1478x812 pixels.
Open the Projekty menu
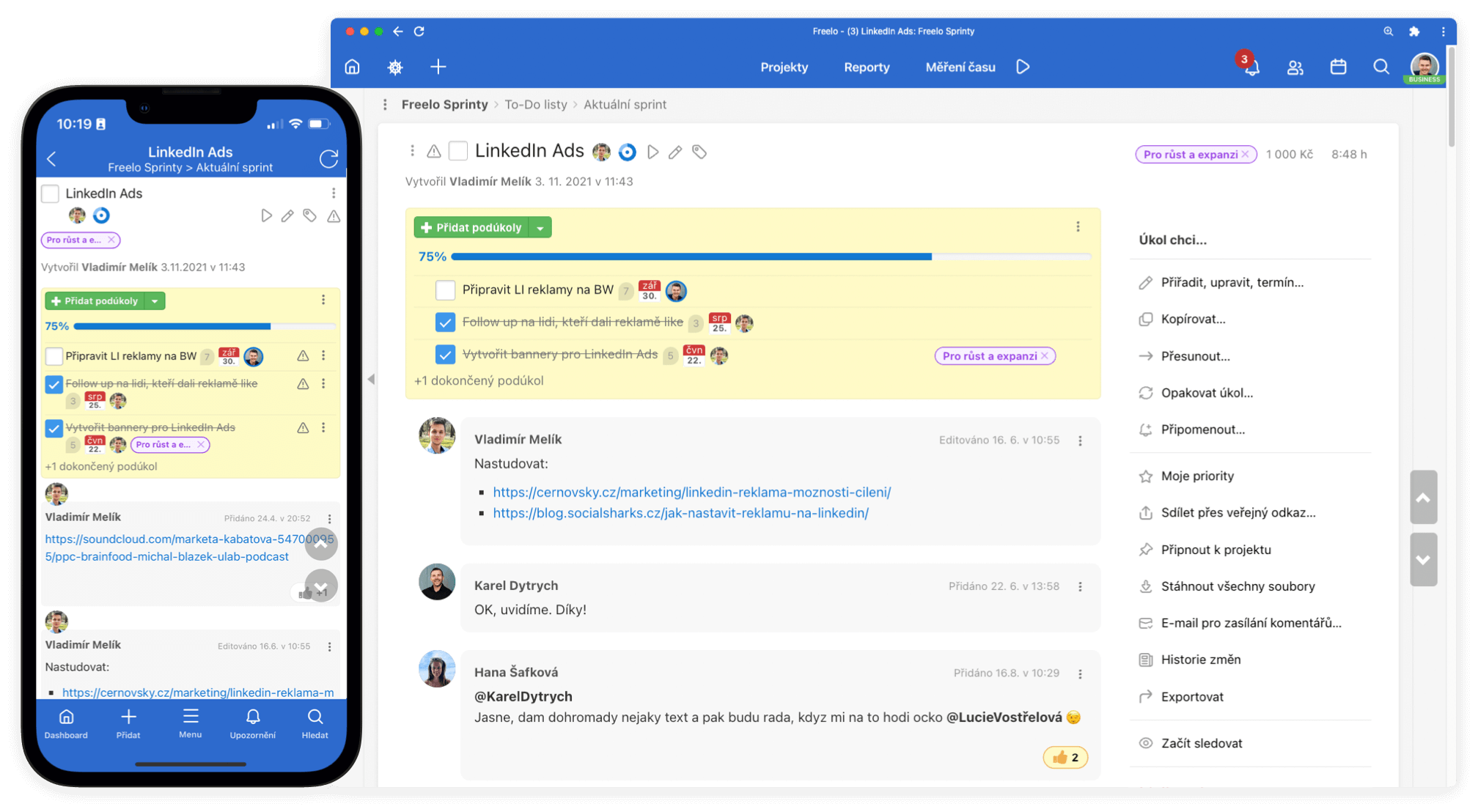(x=784, y=67)
